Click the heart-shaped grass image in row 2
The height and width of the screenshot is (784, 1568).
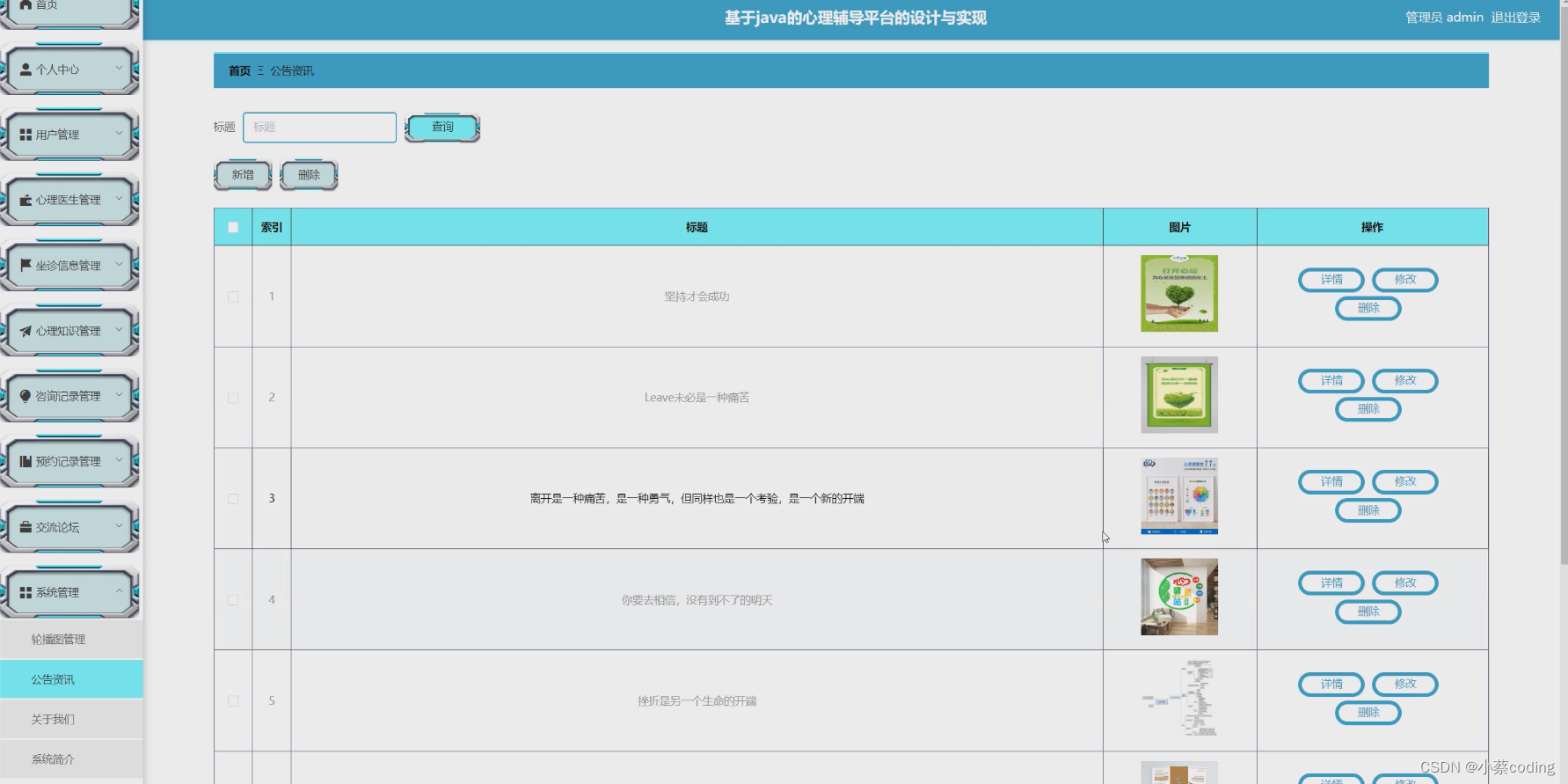1179,395
